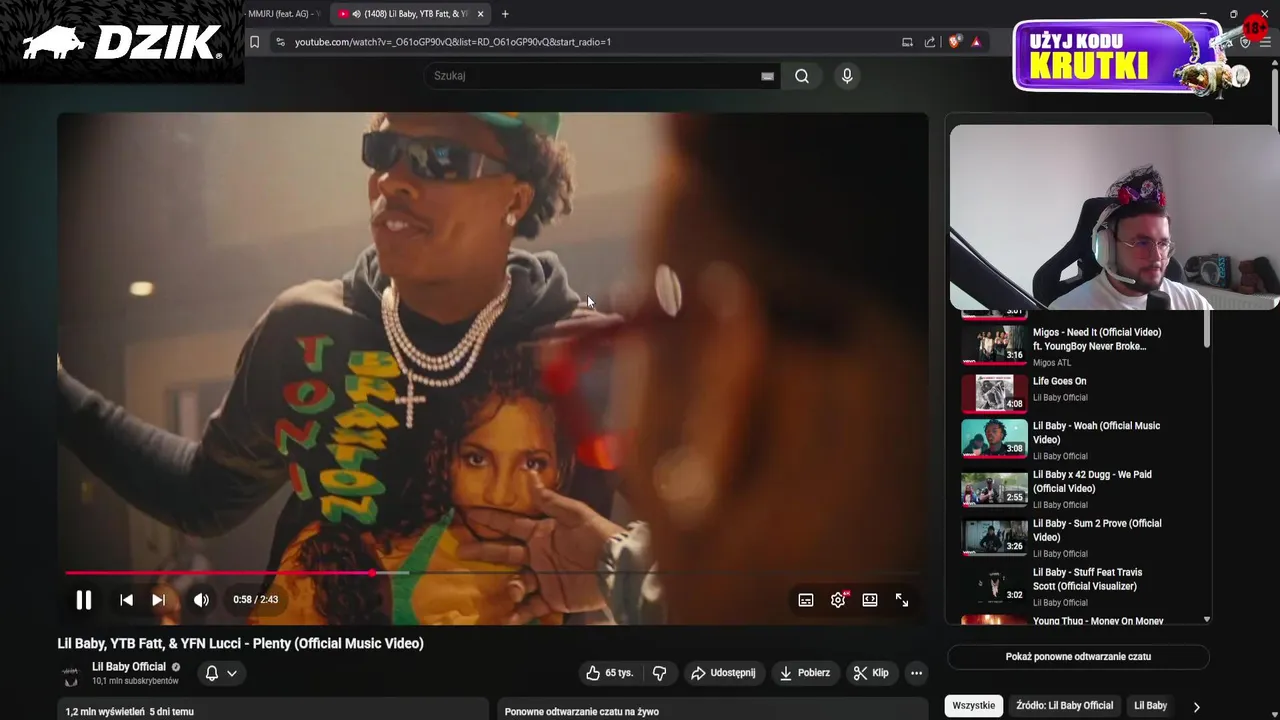This screenshot has height=720, width=1280.
Task: Open the share icon in address bar
Action: 930,42
